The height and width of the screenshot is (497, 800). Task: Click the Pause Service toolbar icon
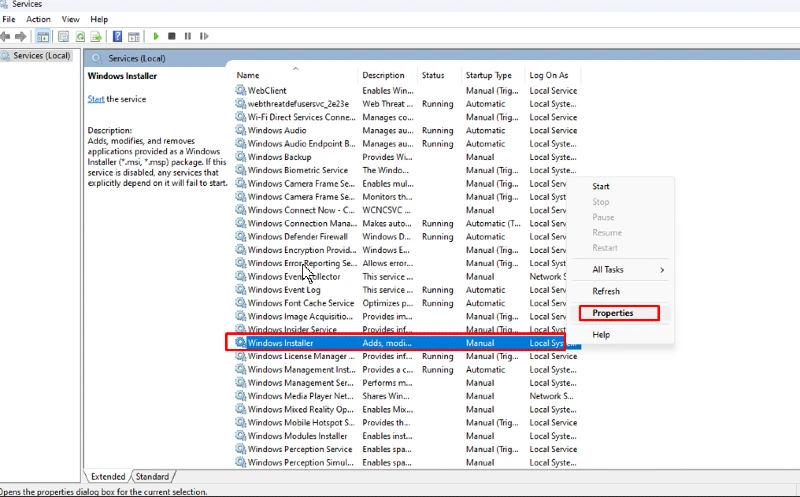[x=188, y=36]
